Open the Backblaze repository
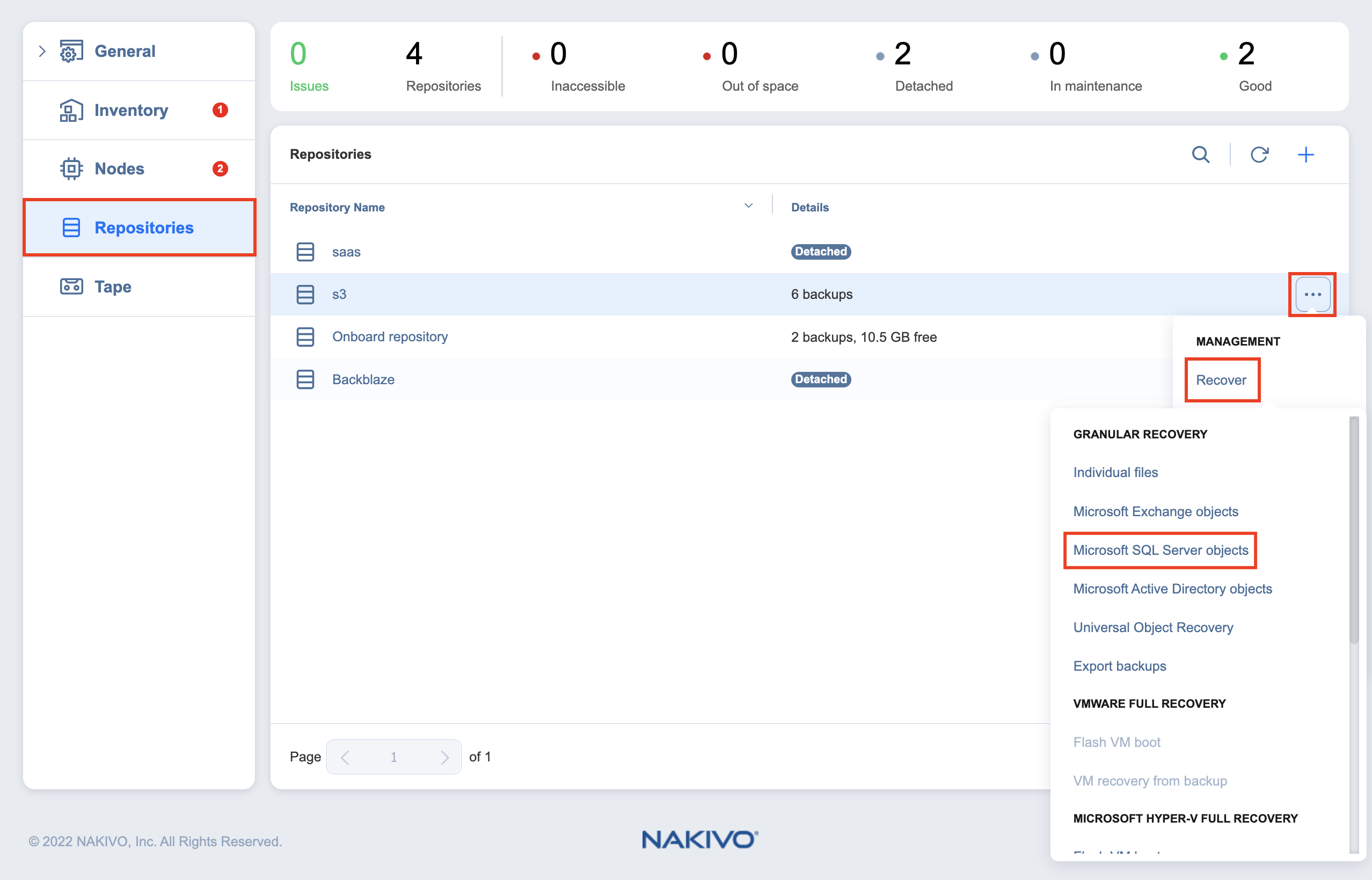The image size is (1372, 880). pyautogui.click(x=363, y=379)
